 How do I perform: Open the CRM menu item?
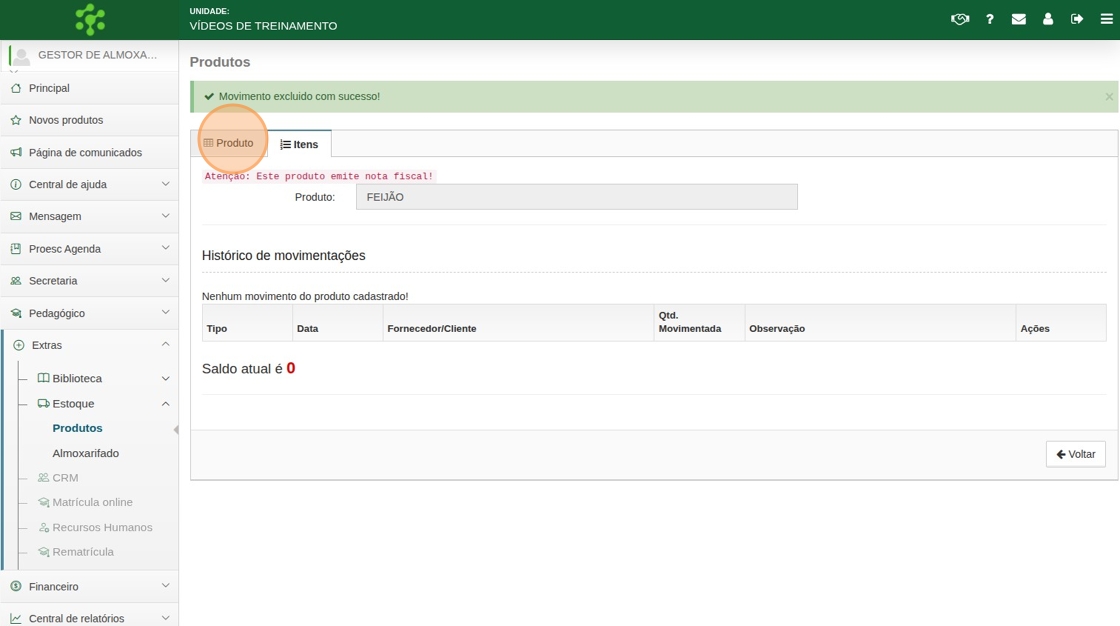point(65,477)
